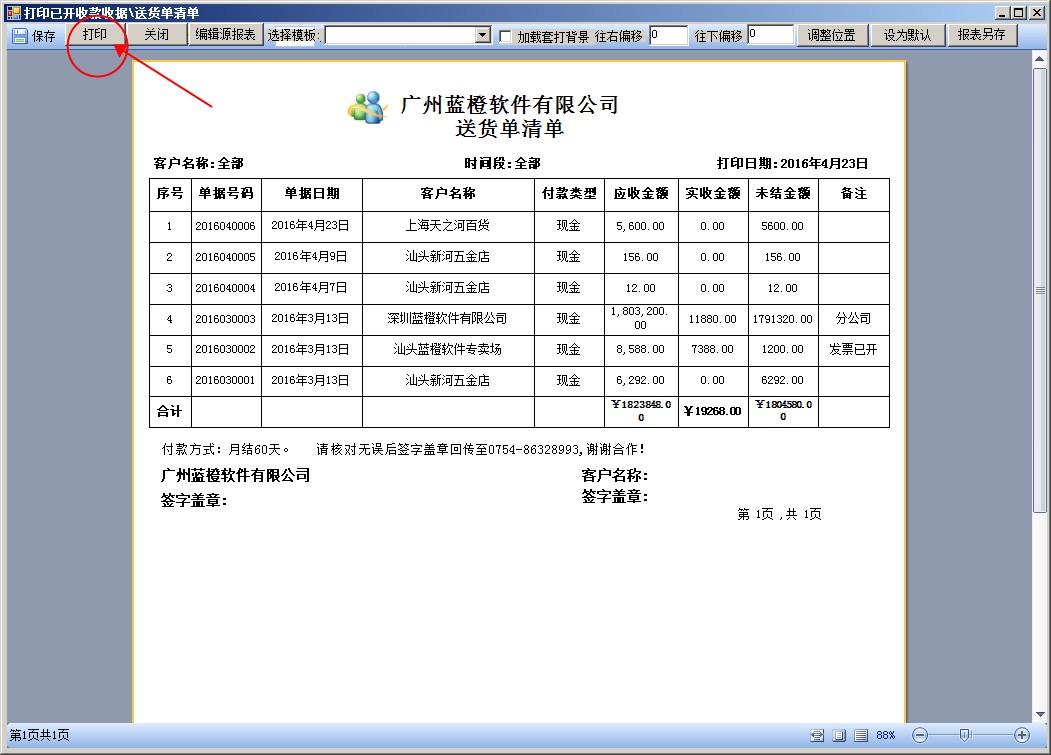Screen dimensions: 1051x755
Task: Enable 加载套打背景 checkbox
Action: (x=505, y=36)
